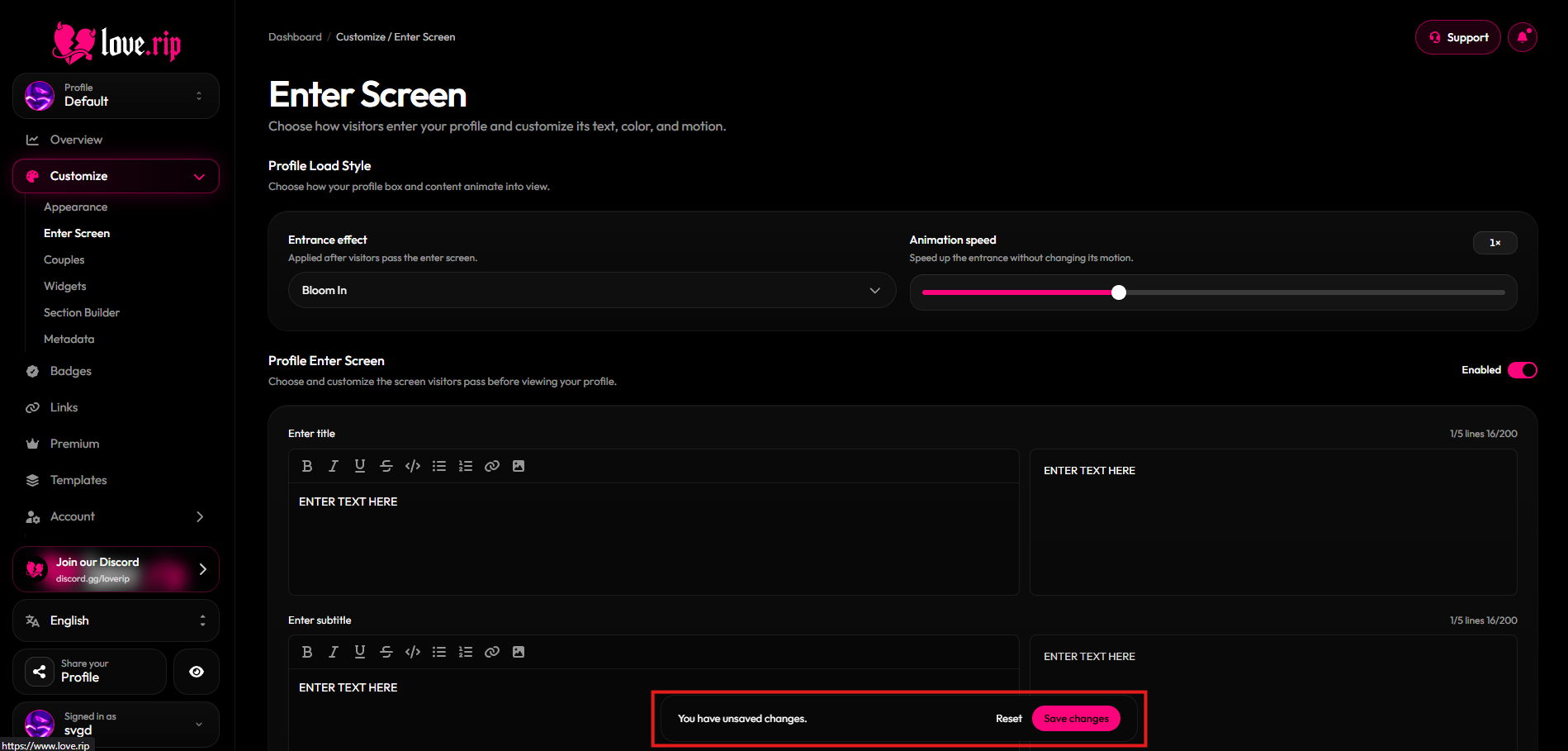The height and width of the screenshot is (751, 1568).
Task: Insert code block in Enter subtitle toolbar
Action: (413, 652)
